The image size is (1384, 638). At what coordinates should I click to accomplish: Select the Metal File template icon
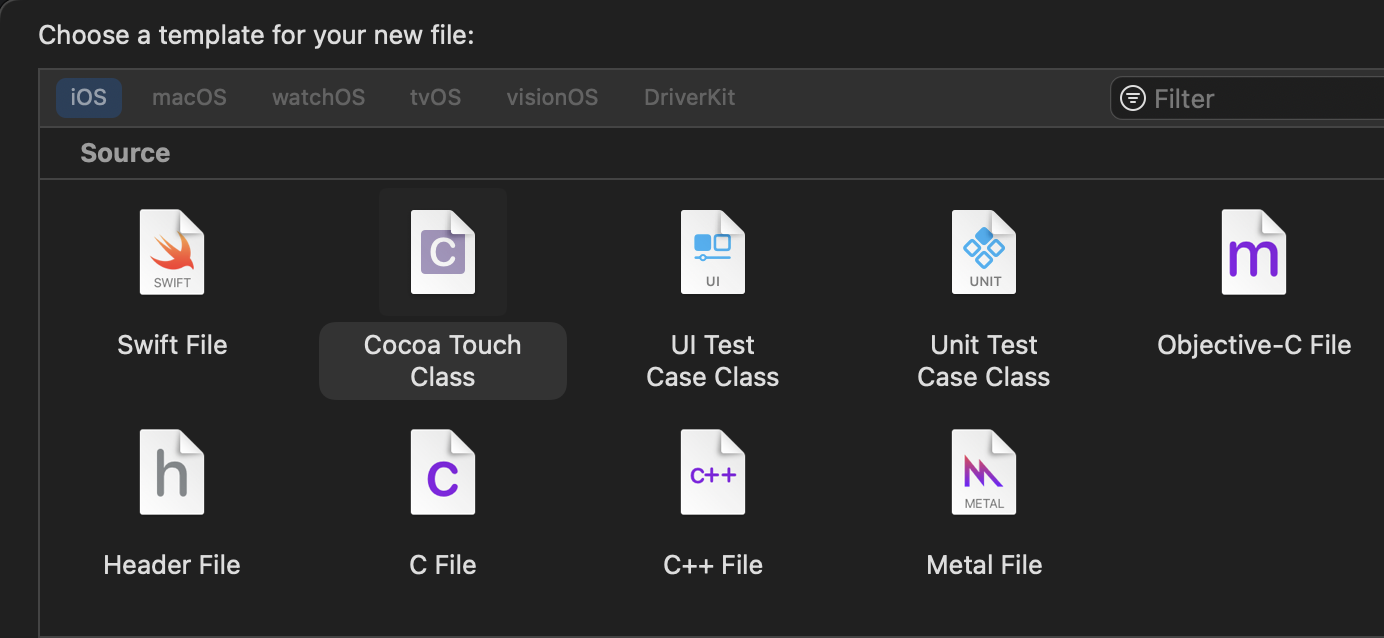click(984, 472)
